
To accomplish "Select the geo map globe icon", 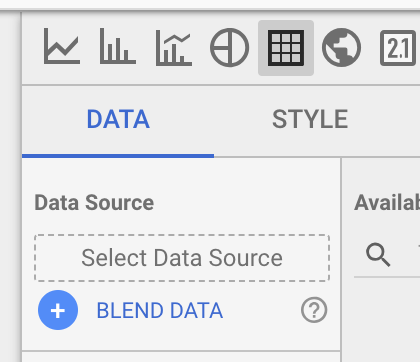I will click(x=341, y=47).
